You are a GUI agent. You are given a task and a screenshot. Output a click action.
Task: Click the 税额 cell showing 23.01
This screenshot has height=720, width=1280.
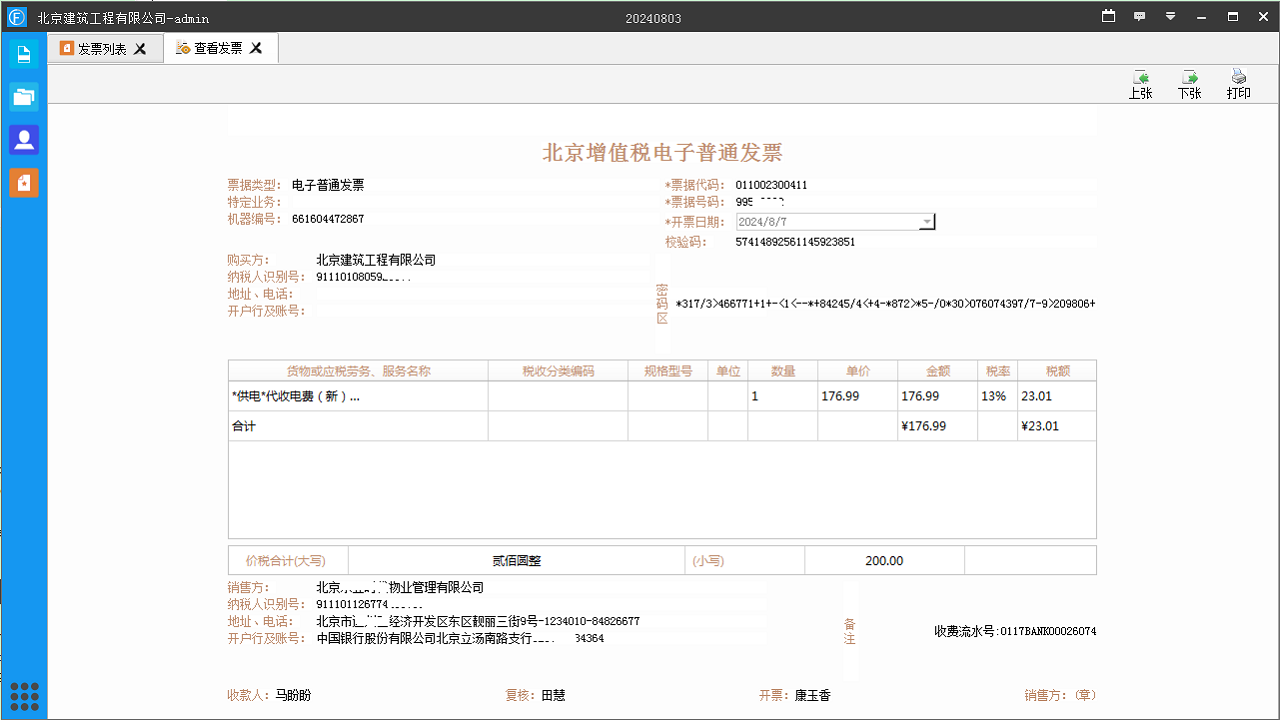click(x=1057, y=396)
